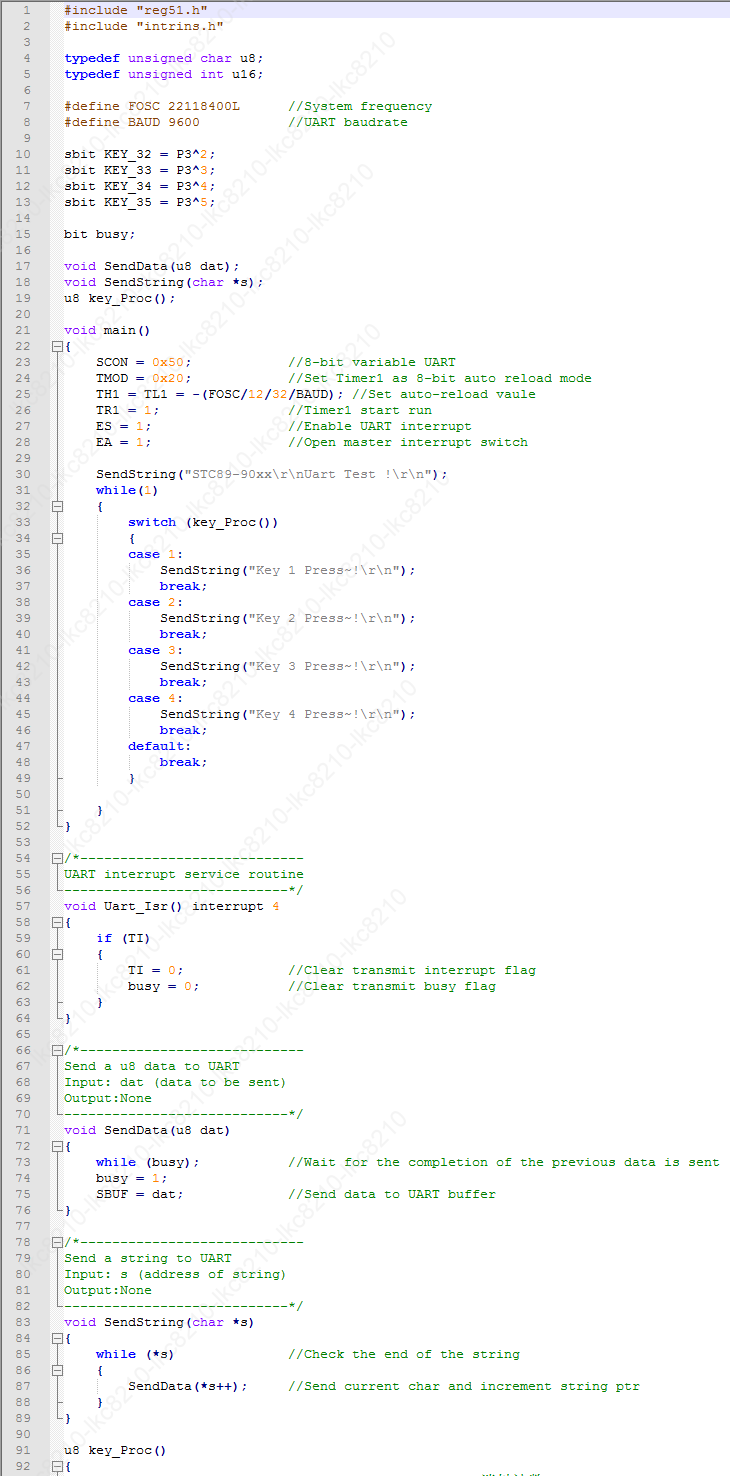Collapse the SendString function body fold at line 84

(56, 1338)
